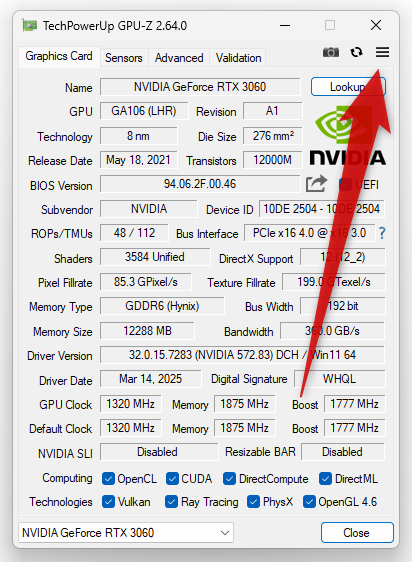Click the Lookup button

tap(348, 87)
